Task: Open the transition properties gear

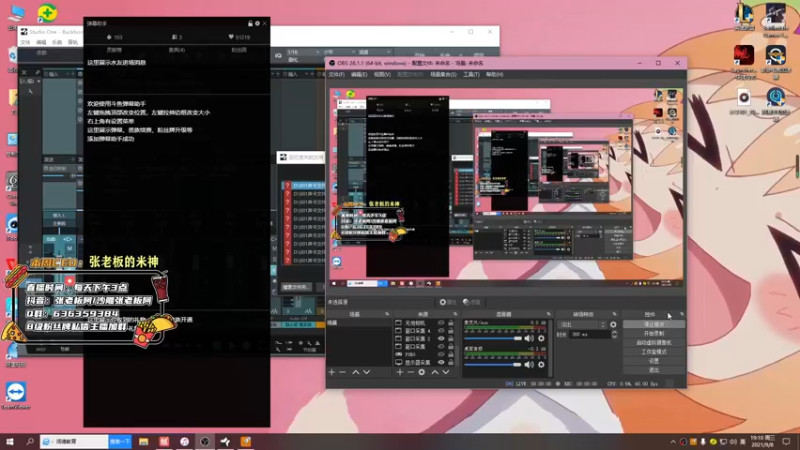Action: tap(613, 324)
